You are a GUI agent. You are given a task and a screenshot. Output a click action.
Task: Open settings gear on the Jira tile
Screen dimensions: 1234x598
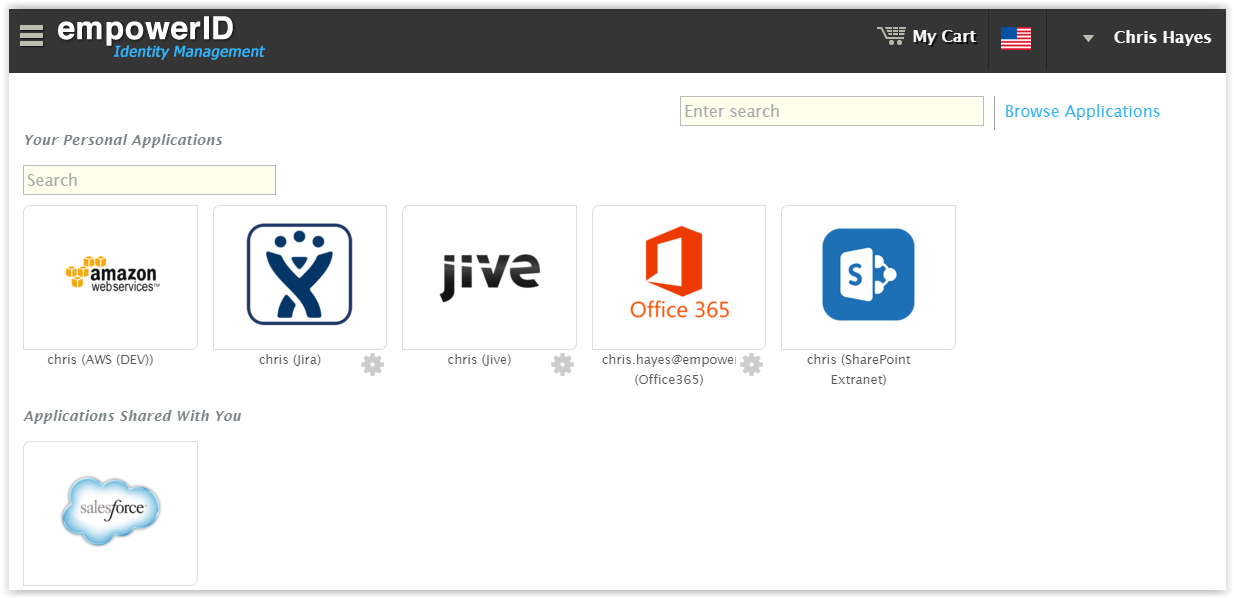coord(372,364)
